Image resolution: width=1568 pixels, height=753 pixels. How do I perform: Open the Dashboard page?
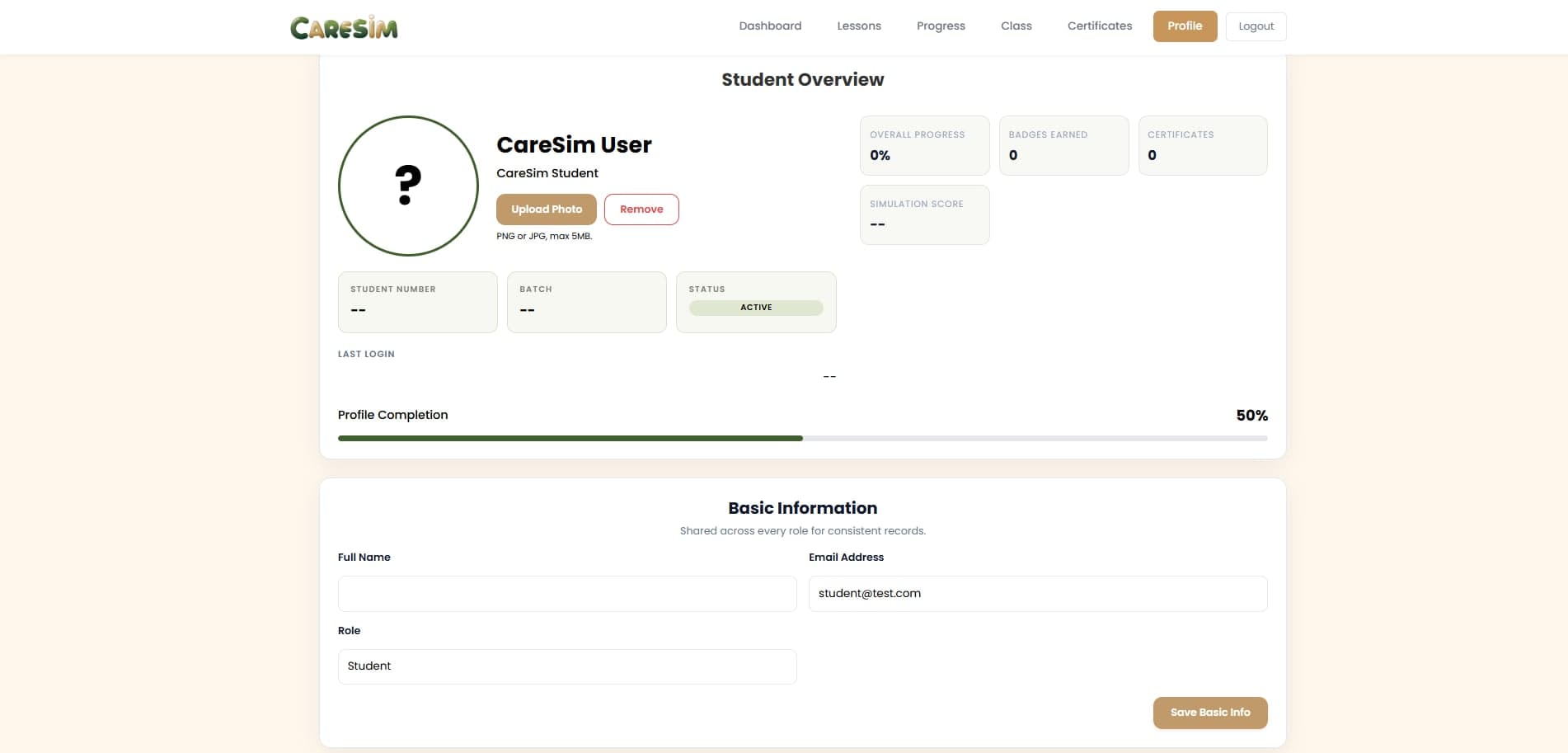769,26
